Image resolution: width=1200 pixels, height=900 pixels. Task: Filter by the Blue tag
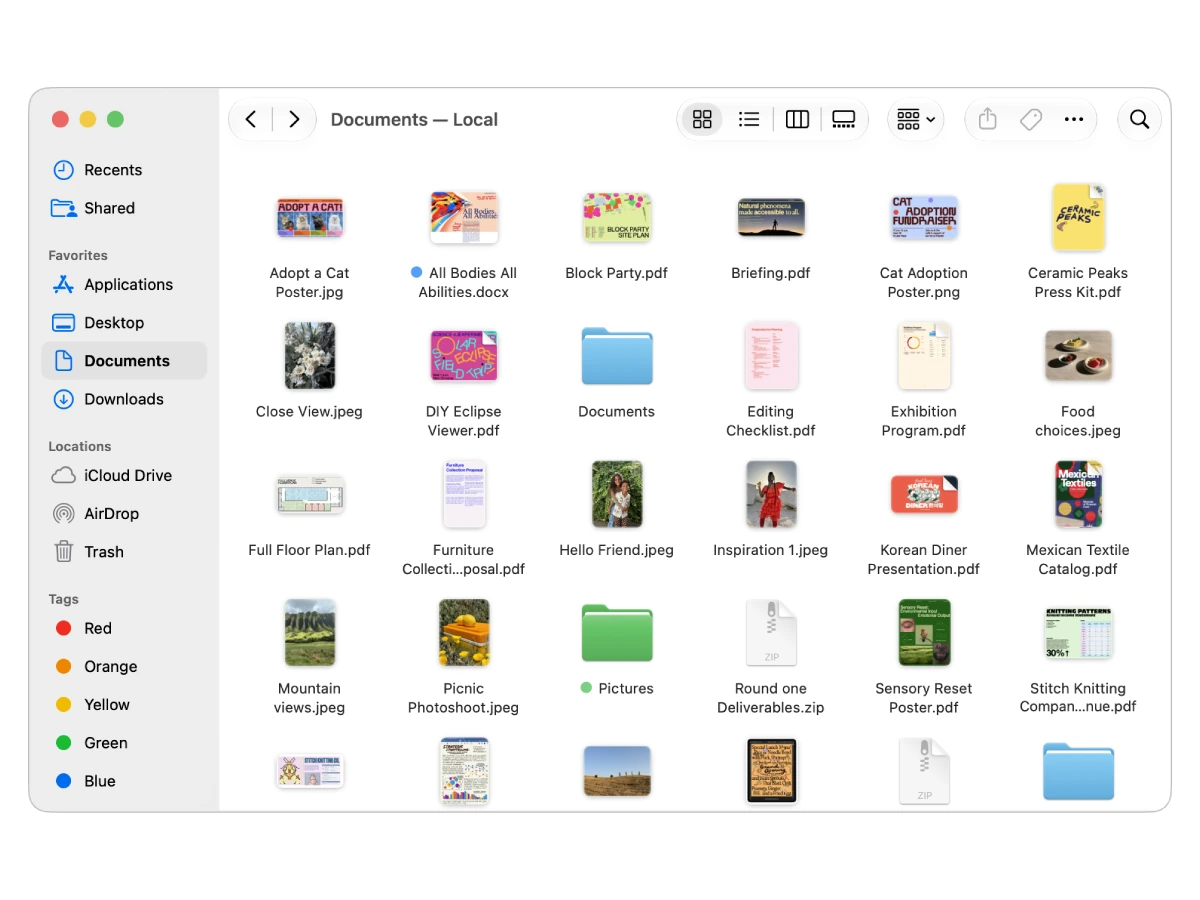tap(124, 781)
